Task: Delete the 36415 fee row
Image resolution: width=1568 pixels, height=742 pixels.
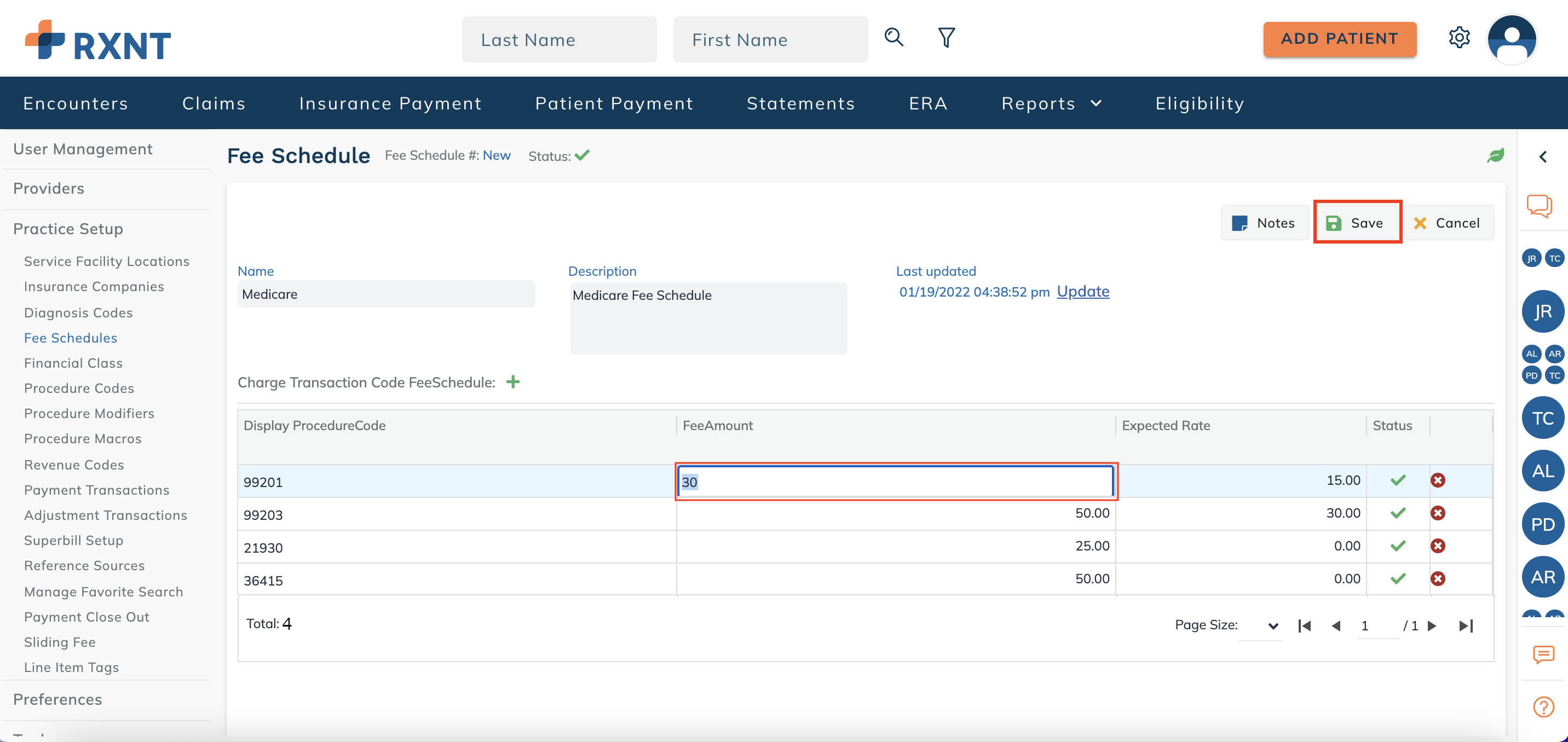Action: 1438,579
